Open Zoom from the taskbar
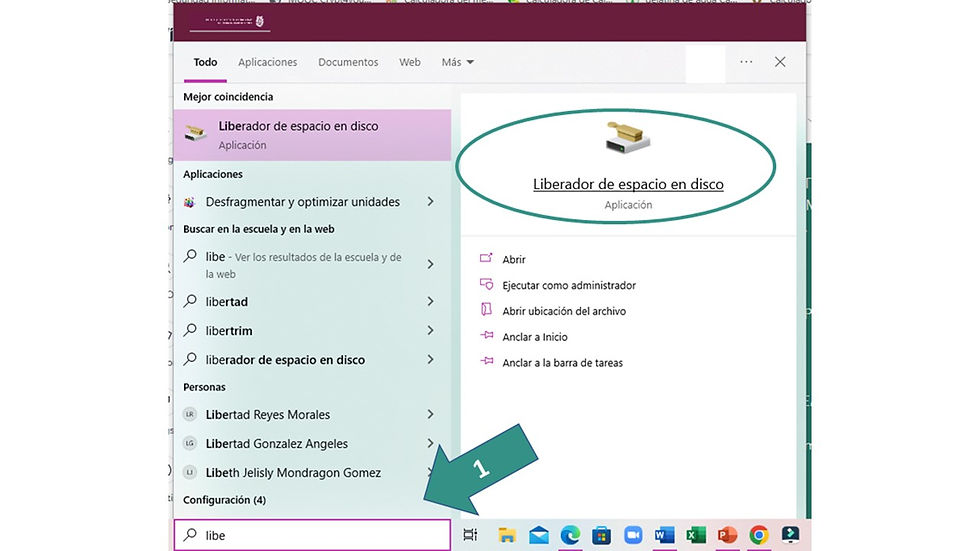The height and width of the screenshot is (551, 980). (633, 535)
